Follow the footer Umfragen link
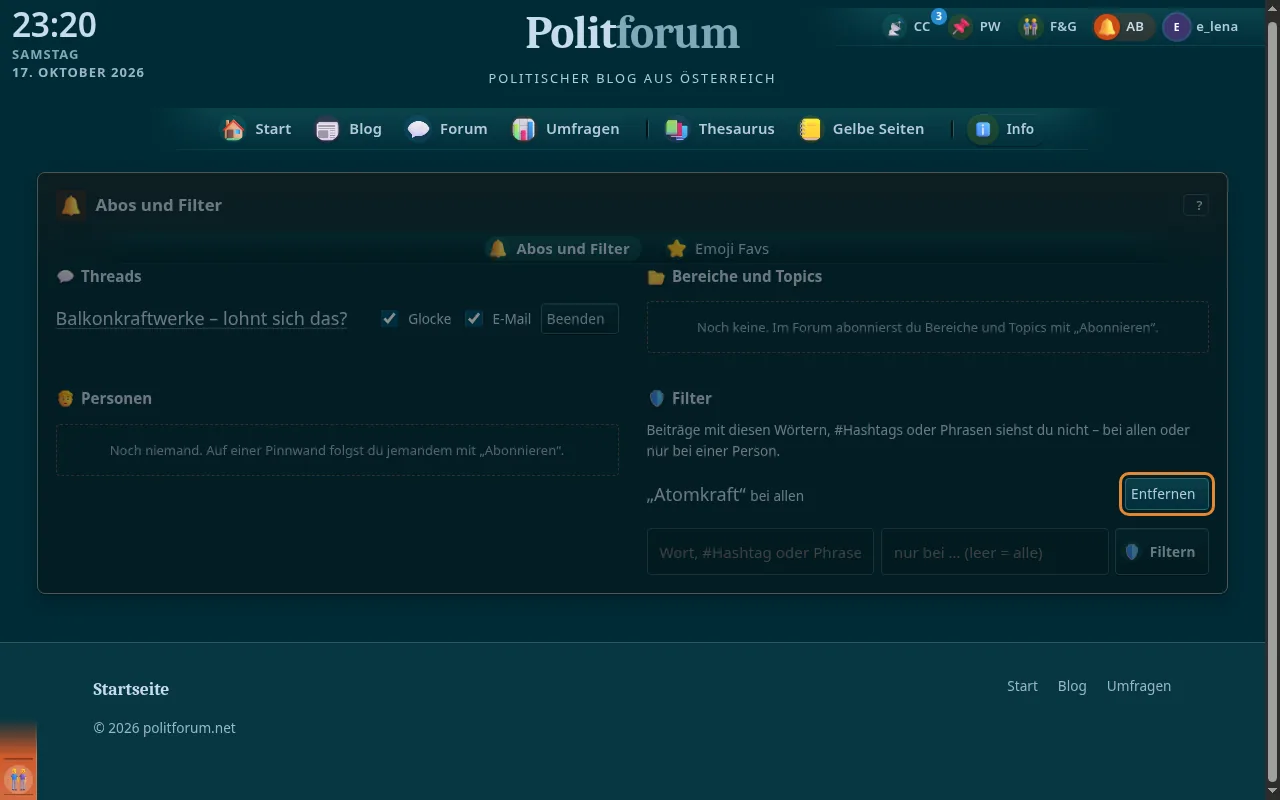This screenshot has height=800, width=1280. [x=1139, y=686]
